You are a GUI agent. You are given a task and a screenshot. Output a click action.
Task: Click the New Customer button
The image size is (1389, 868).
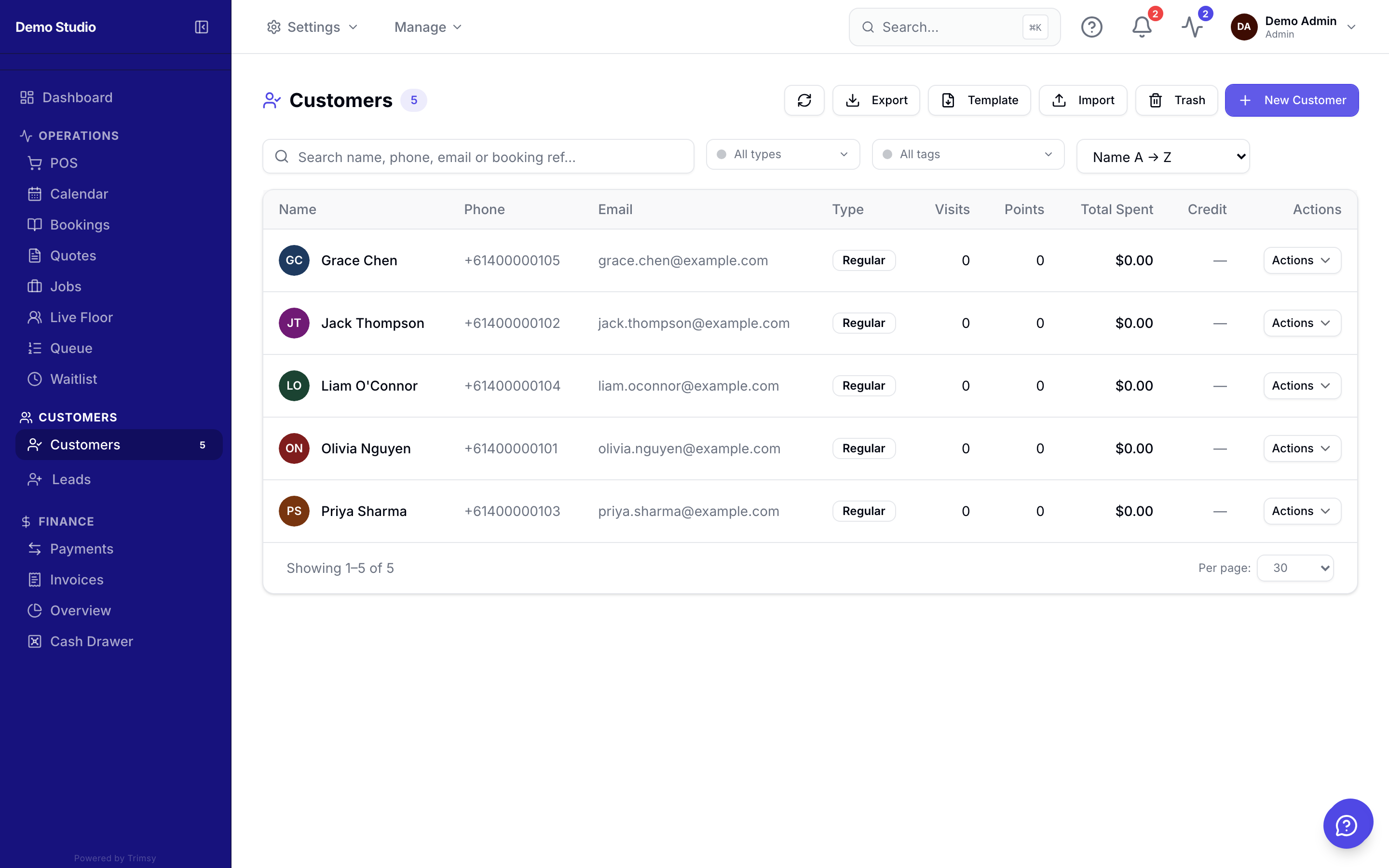tap(1292, 100)
